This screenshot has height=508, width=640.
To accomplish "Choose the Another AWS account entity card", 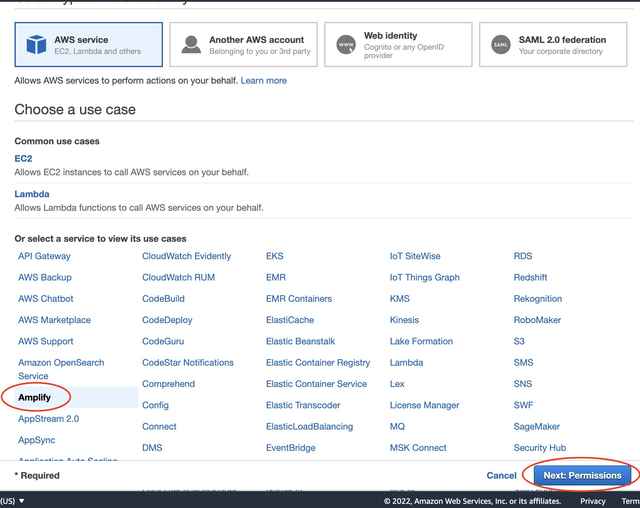I will click(243, 44).
